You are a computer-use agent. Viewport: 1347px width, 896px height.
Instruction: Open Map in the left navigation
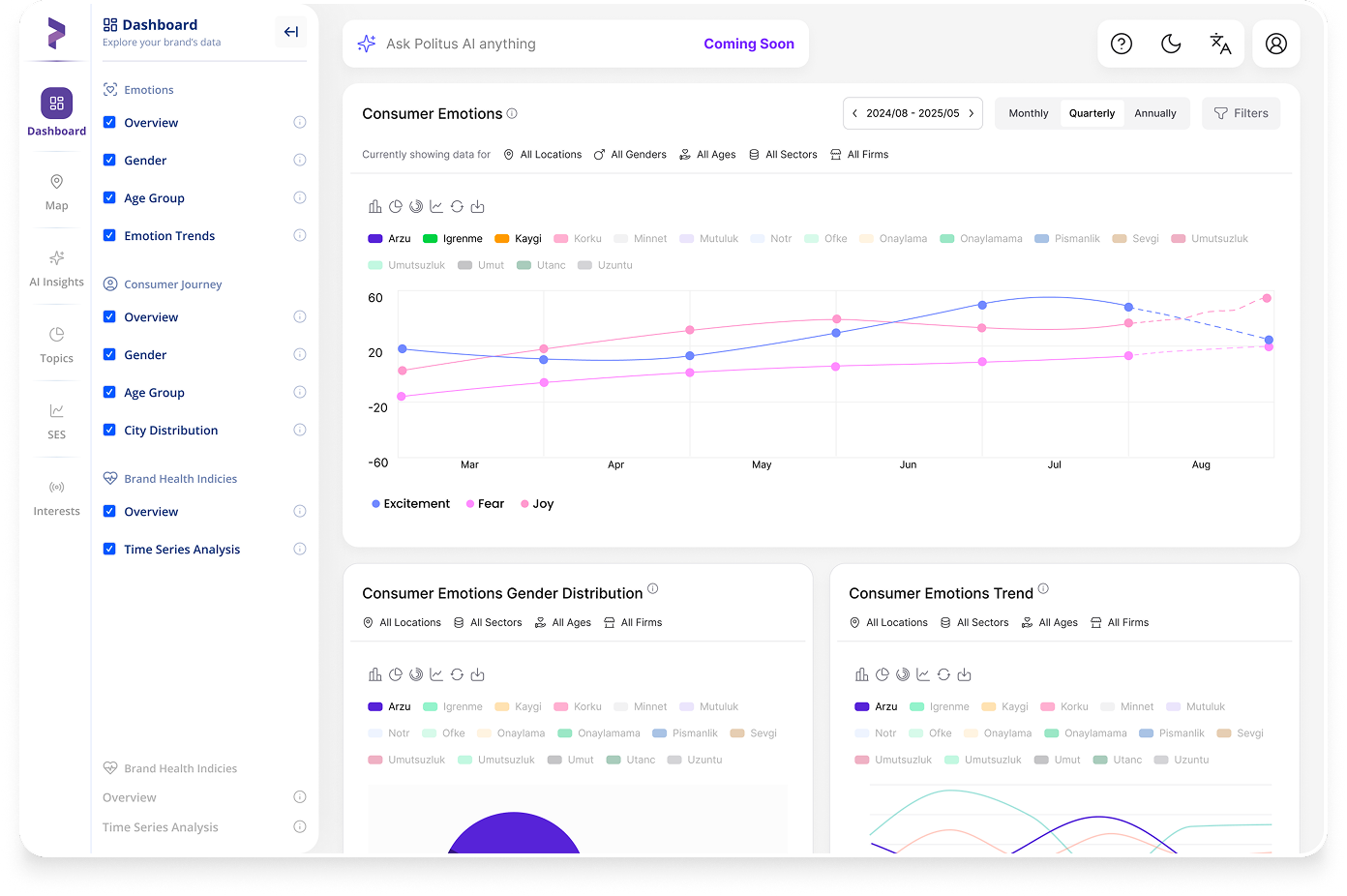click(56, 192)
